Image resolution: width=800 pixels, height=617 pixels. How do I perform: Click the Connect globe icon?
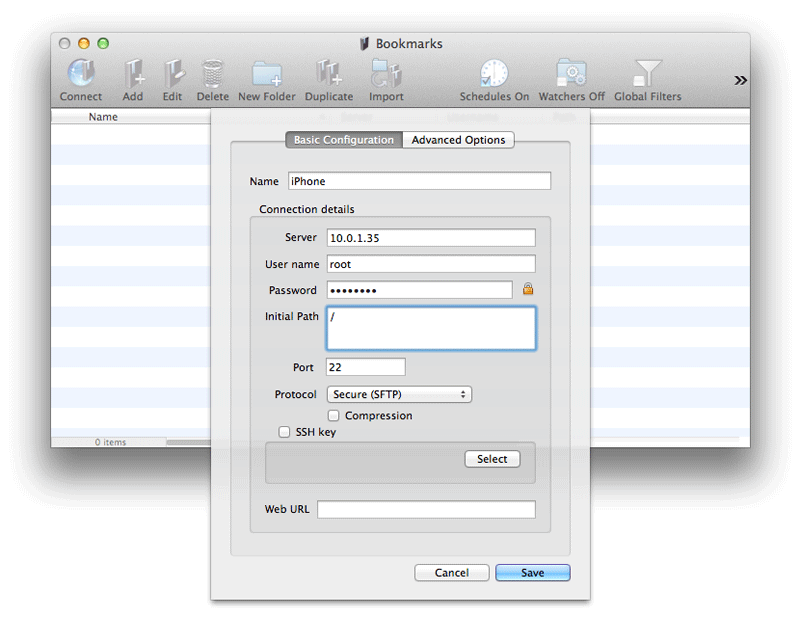[80, 74]
